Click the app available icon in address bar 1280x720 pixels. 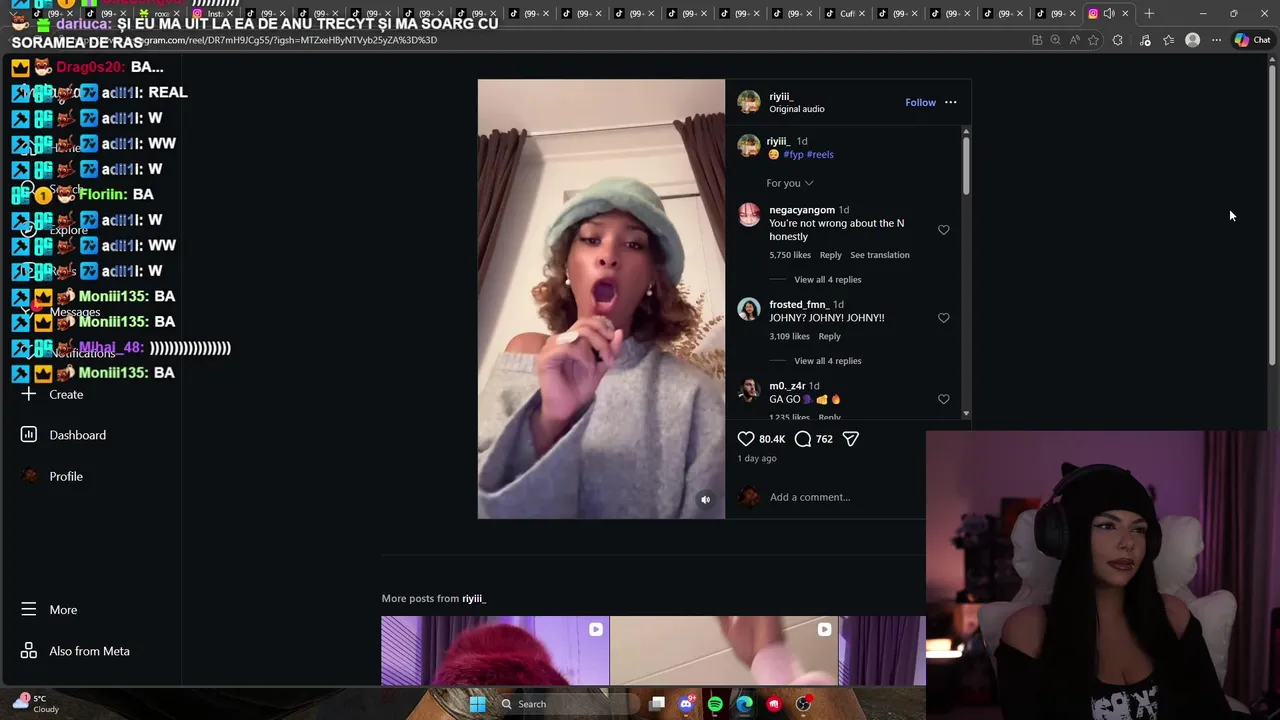[1037, 40]
